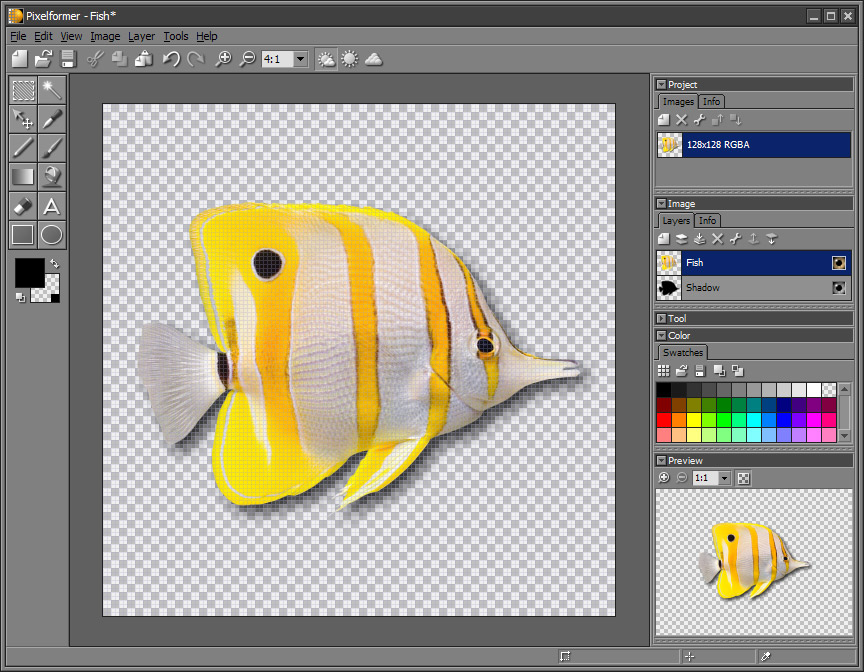Viewport: 864px width, 672px height.
Task: Open the 4:1 zoom level dropdown
Action: tap(300, 59)
